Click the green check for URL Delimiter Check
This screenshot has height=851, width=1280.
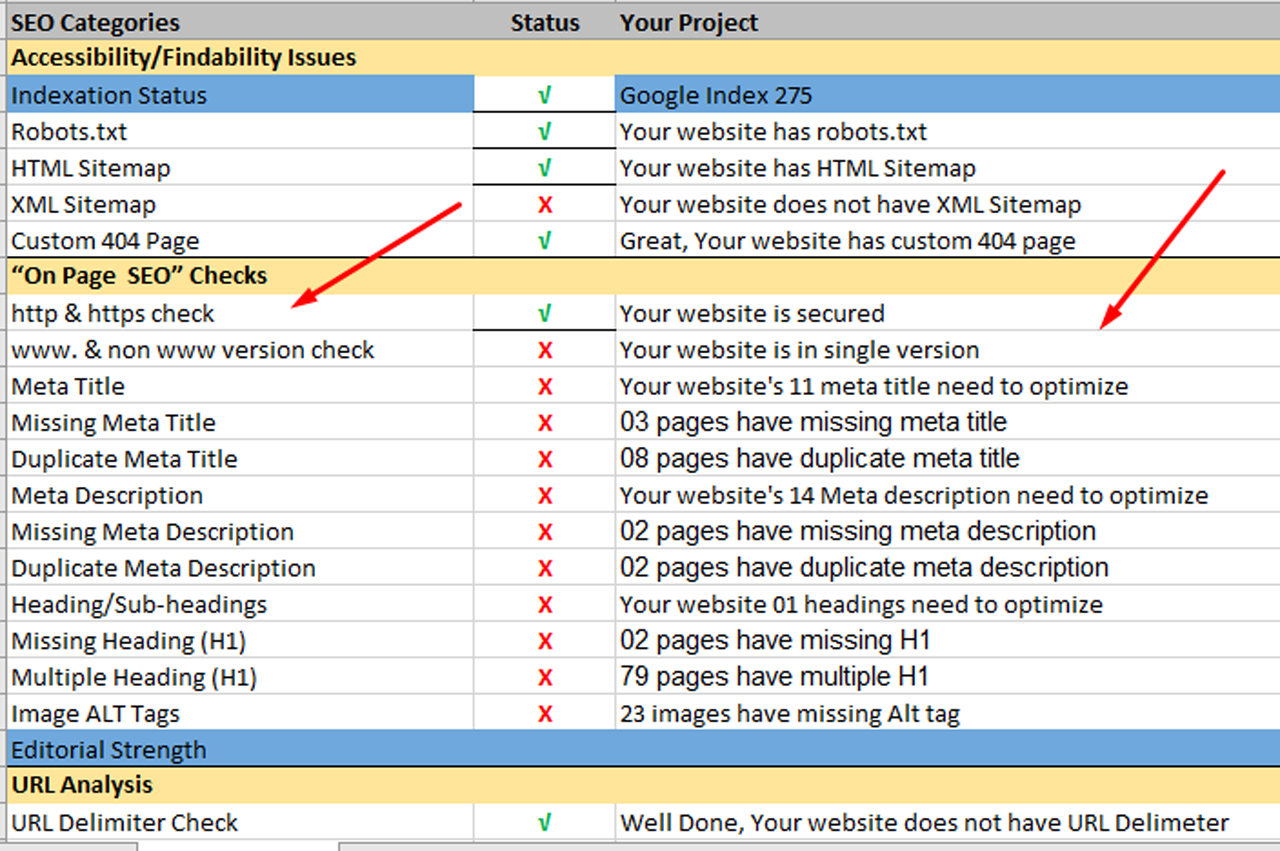(x=545, y=823)
